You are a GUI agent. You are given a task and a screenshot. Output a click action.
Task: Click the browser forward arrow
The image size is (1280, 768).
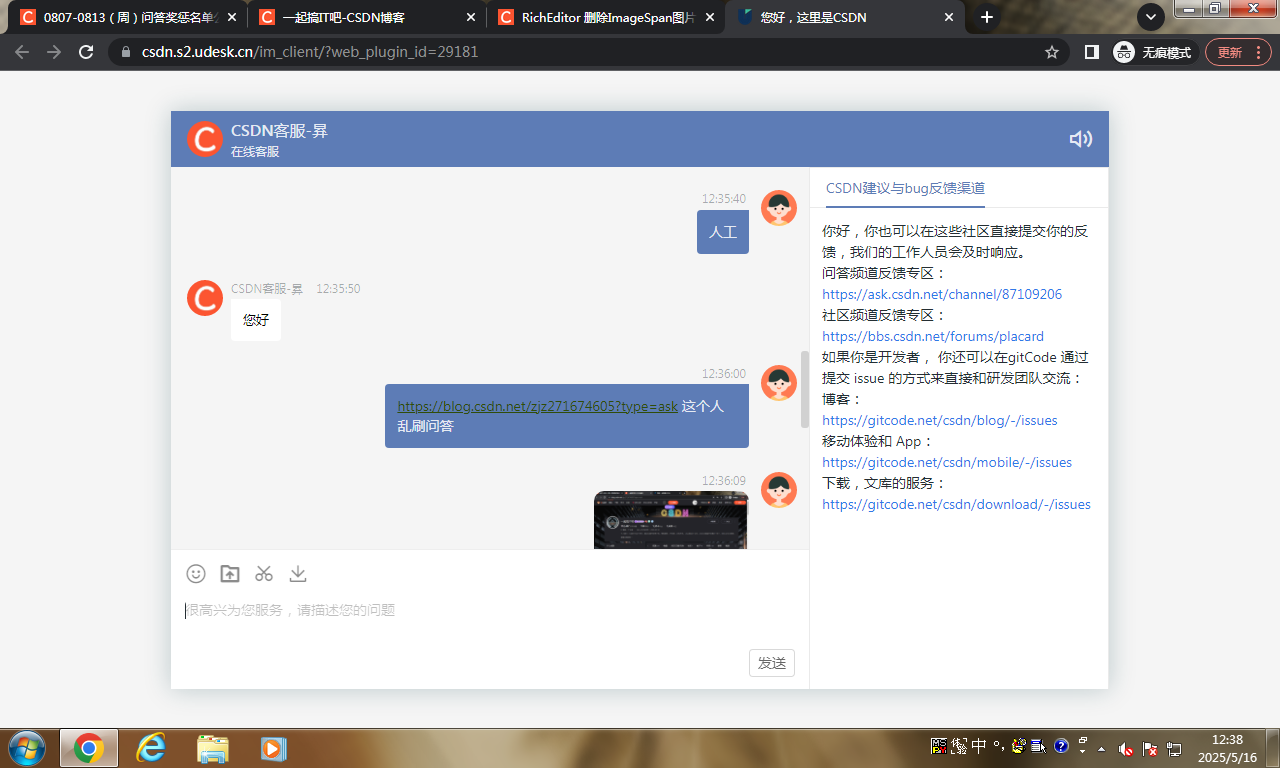click(54, 52)
